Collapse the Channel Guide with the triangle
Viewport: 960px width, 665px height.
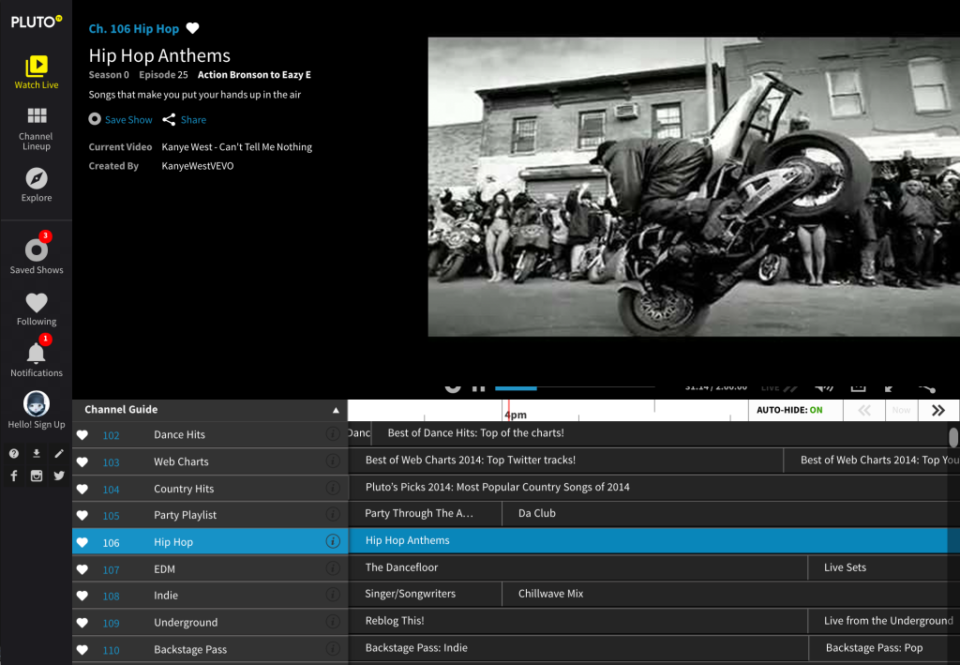coord(336,410)
